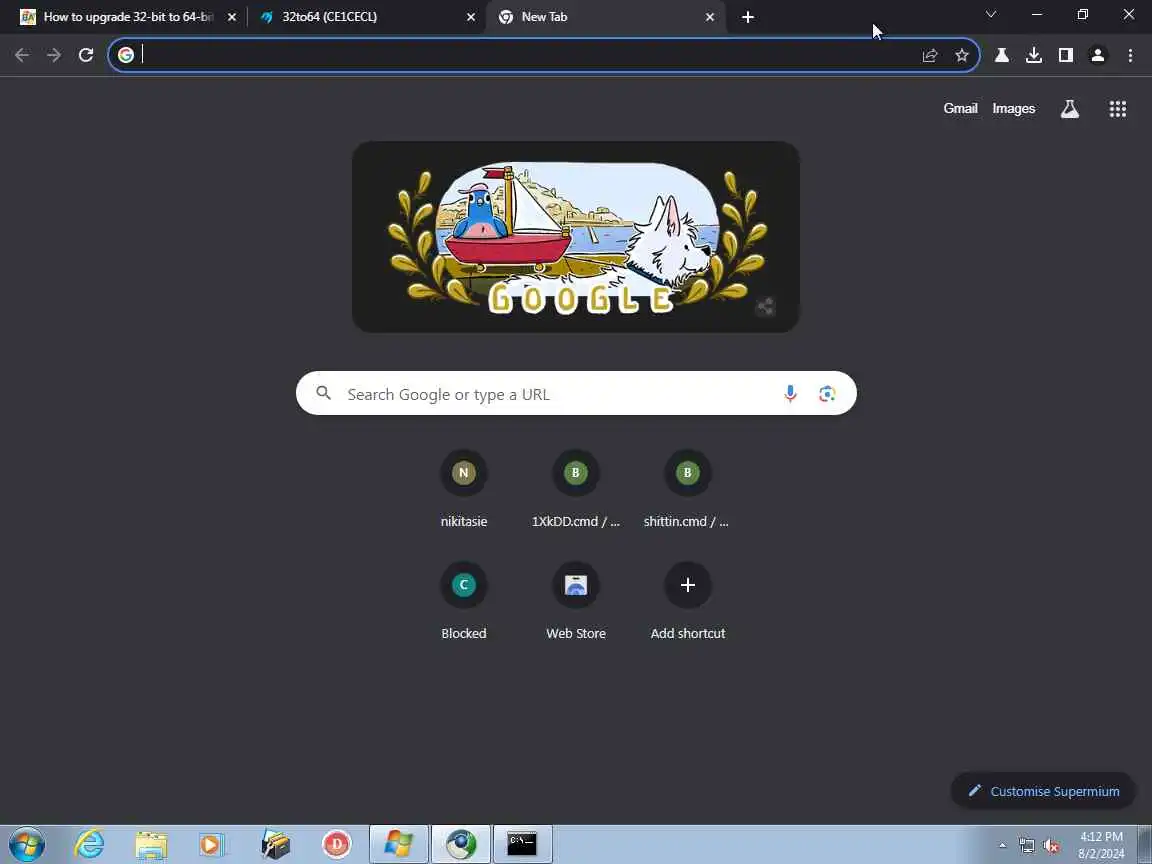
Task: Click the muted volume tray icon
Action: [1051, 846]
